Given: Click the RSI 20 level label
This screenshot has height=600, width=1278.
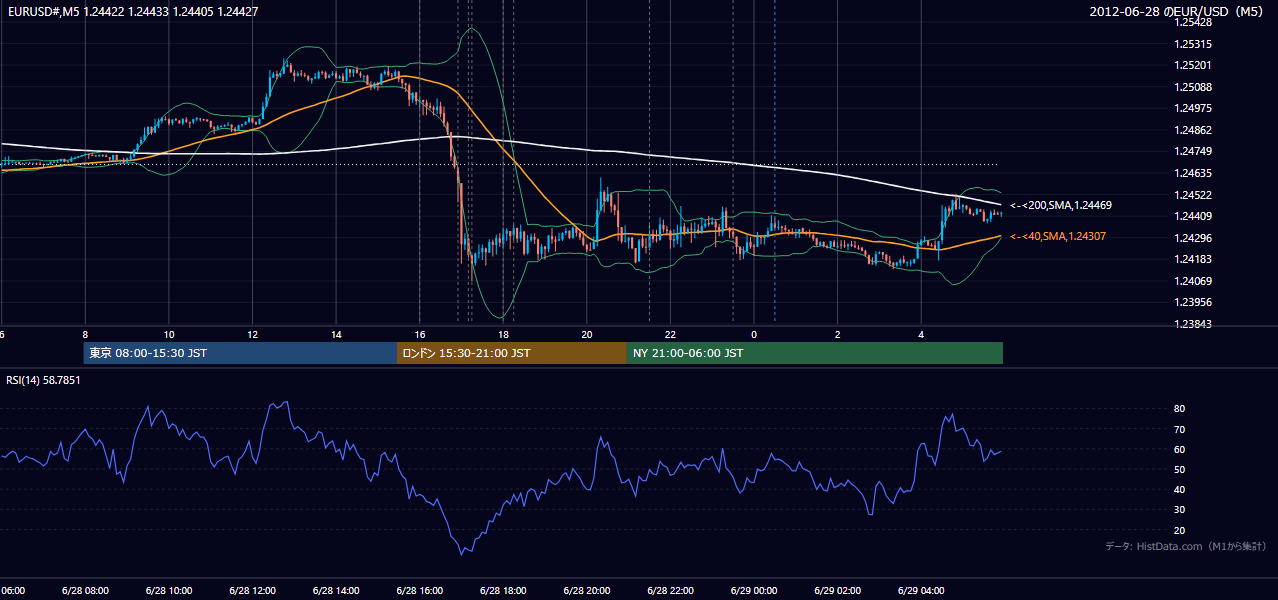Looking at the screenshot, I should (1180, 530).
